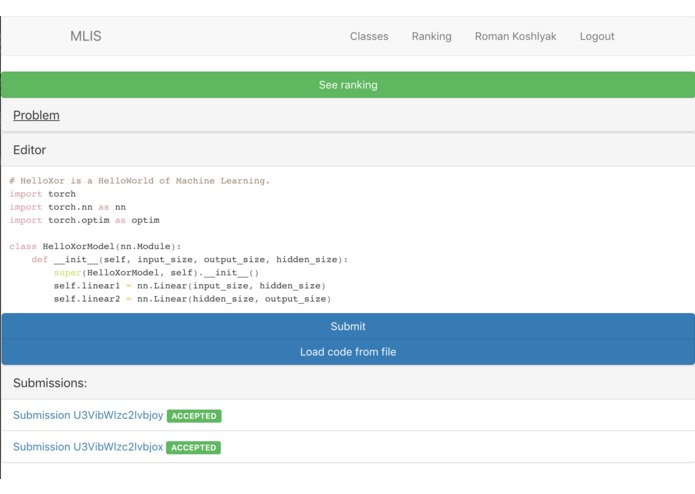Expand the Problem section header
695x494 pixels.
click(36, 115)
